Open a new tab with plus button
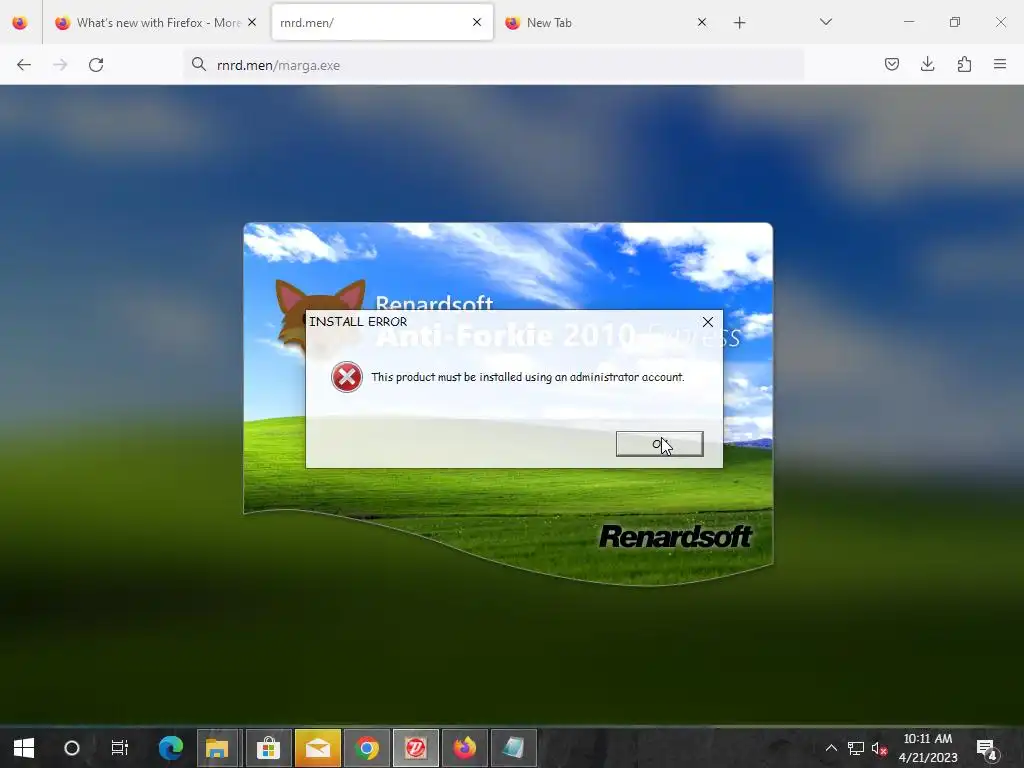 (739, 23)
